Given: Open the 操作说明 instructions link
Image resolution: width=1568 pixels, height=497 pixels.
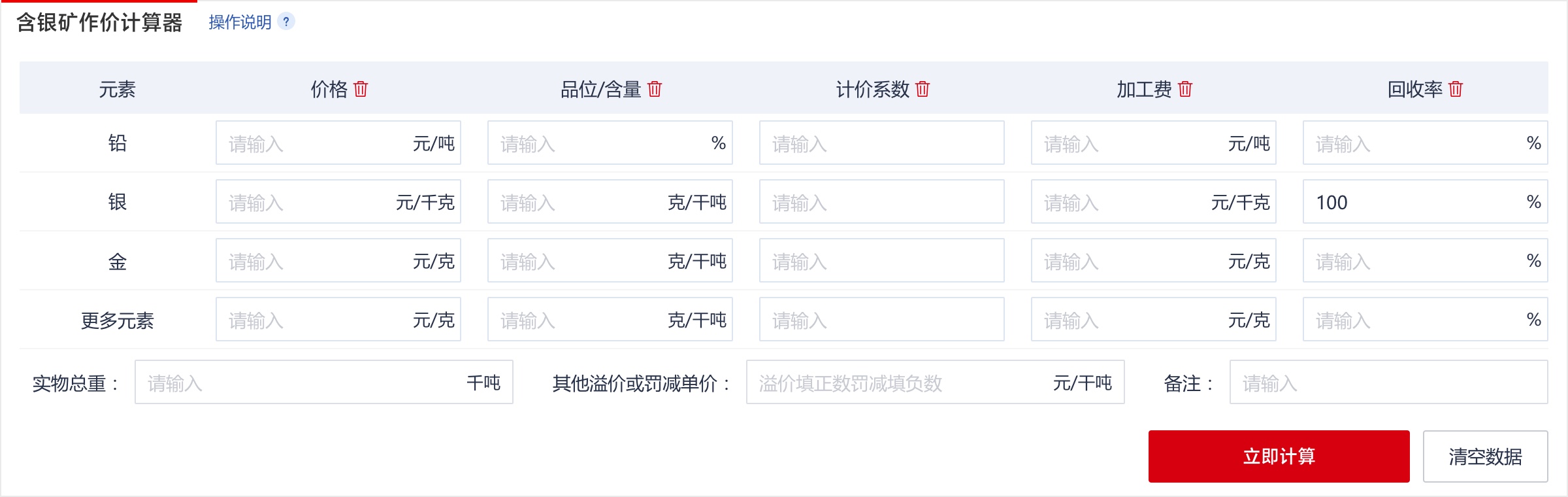Looking at the screenshot, I should [x=240, y=22].
